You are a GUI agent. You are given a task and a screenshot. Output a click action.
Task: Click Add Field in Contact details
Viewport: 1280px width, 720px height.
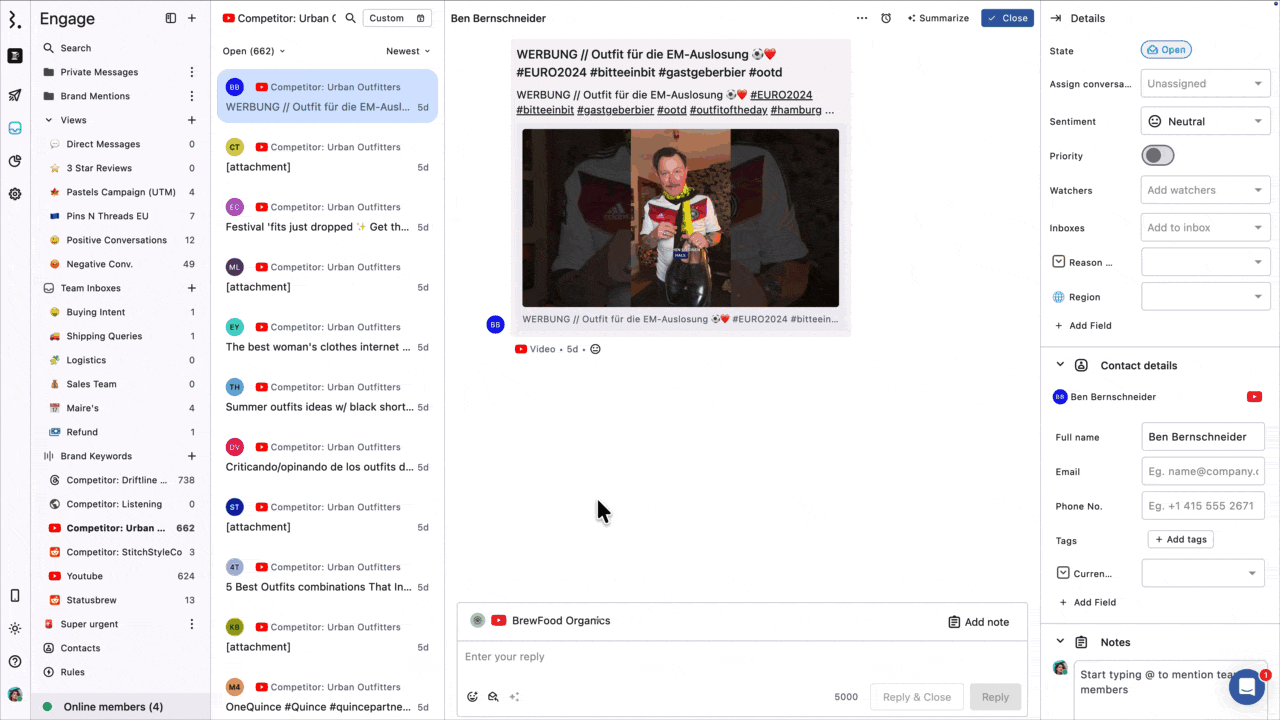1087,602
